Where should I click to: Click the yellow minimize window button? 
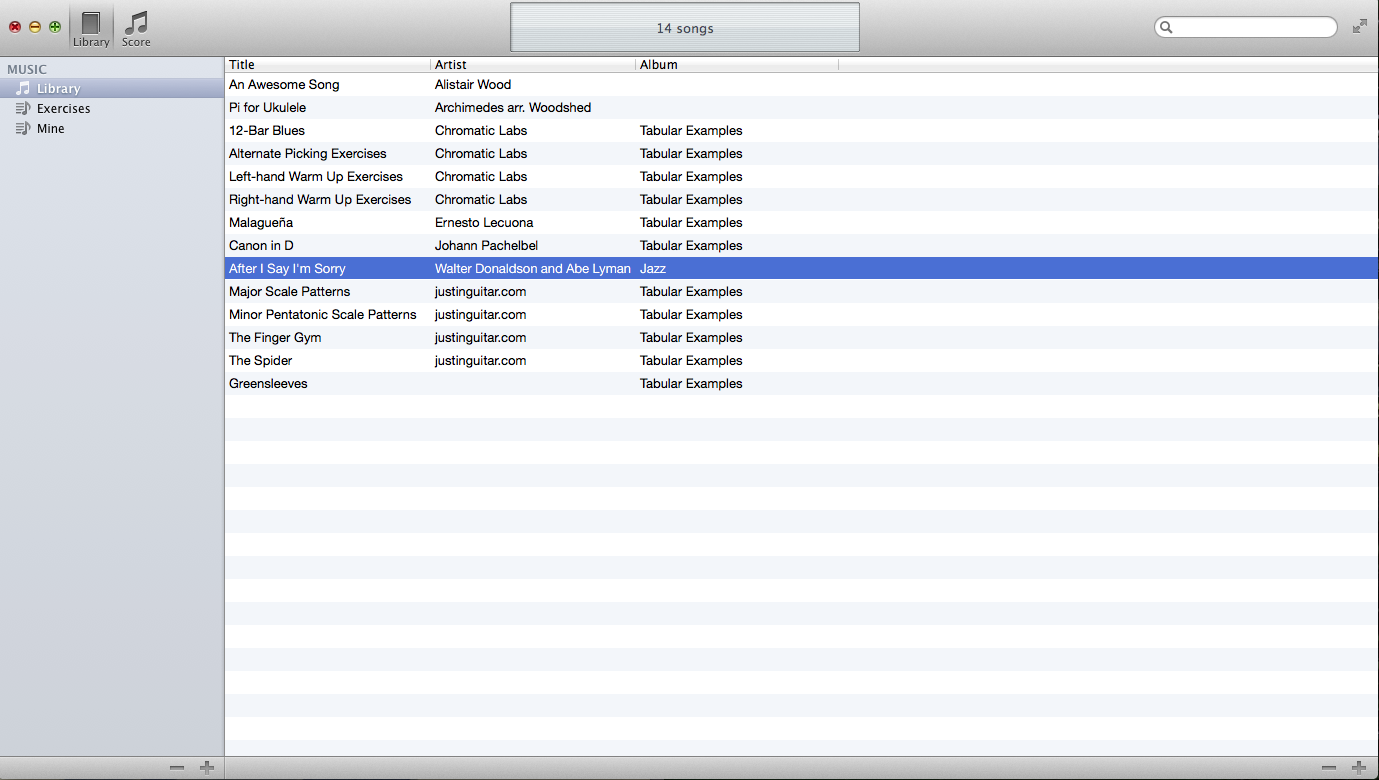pos(35,27)
